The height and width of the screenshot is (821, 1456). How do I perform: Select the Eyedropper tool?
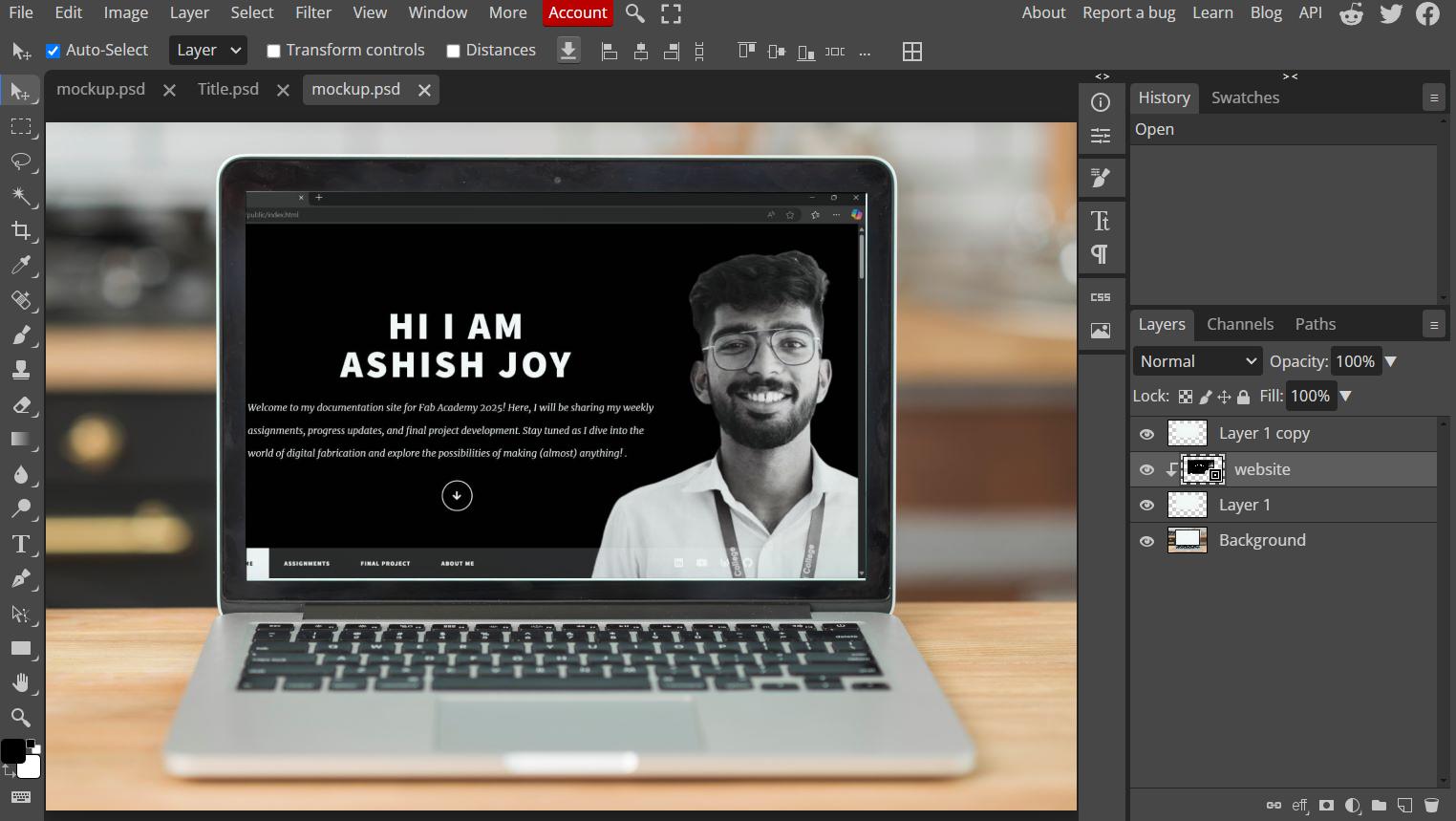click(20, 266)
